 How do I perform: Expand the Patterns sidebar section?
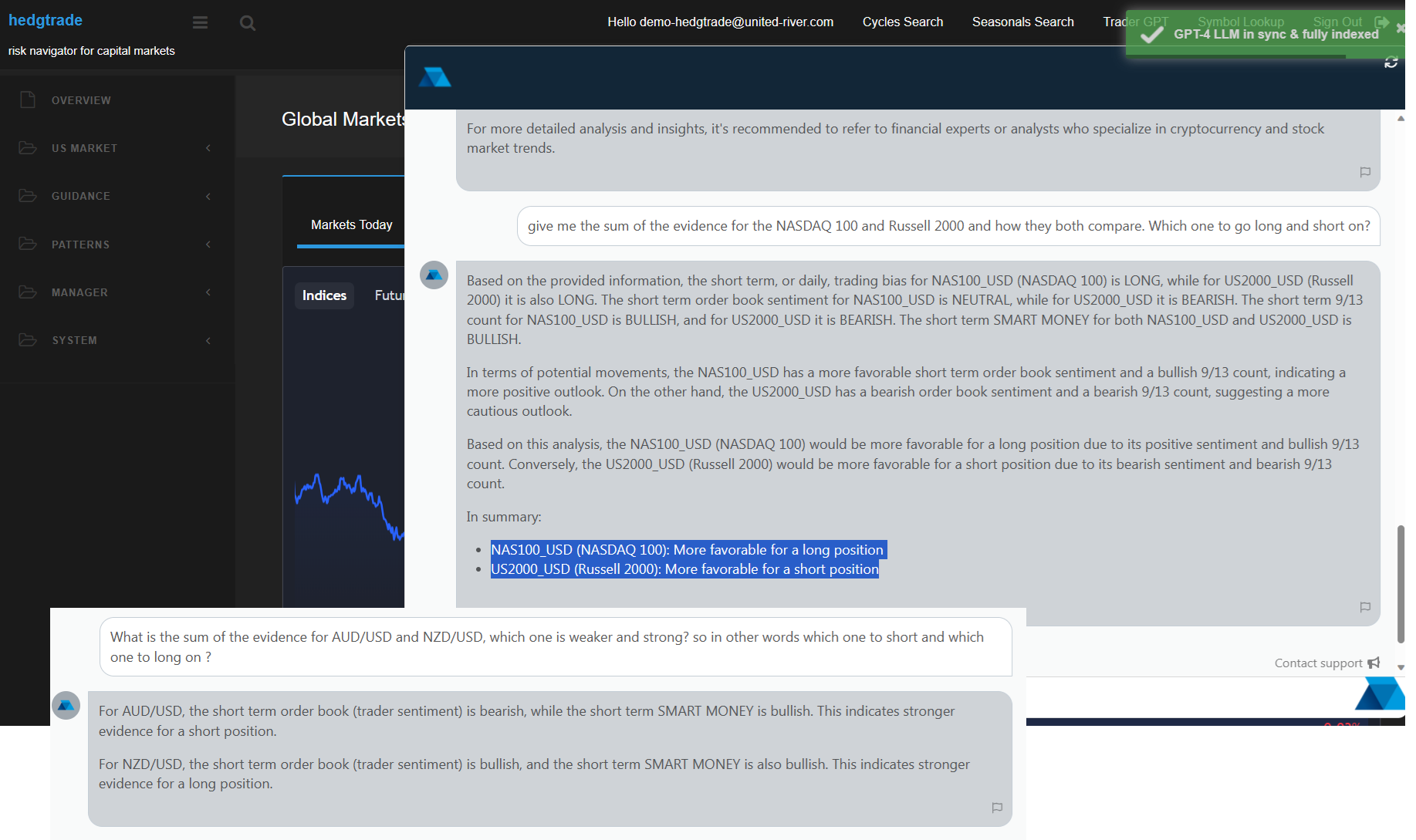point(116,245)
